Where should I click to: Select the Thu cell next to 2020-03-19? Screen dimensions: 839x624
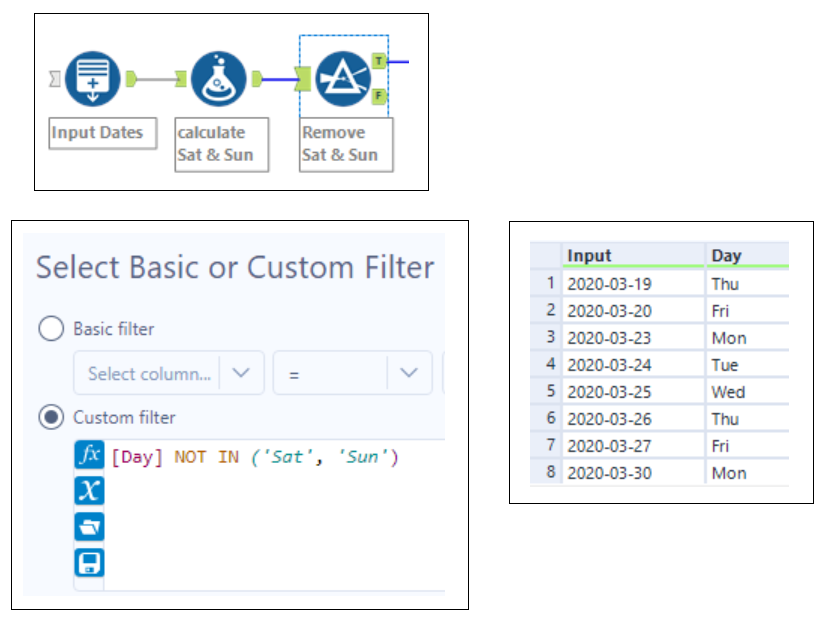pos(748,284)
